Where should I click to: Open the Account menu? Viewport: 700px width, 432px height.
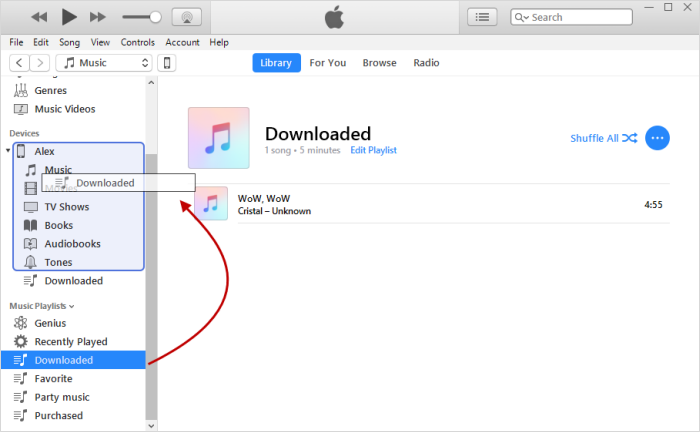pos(182,42)
